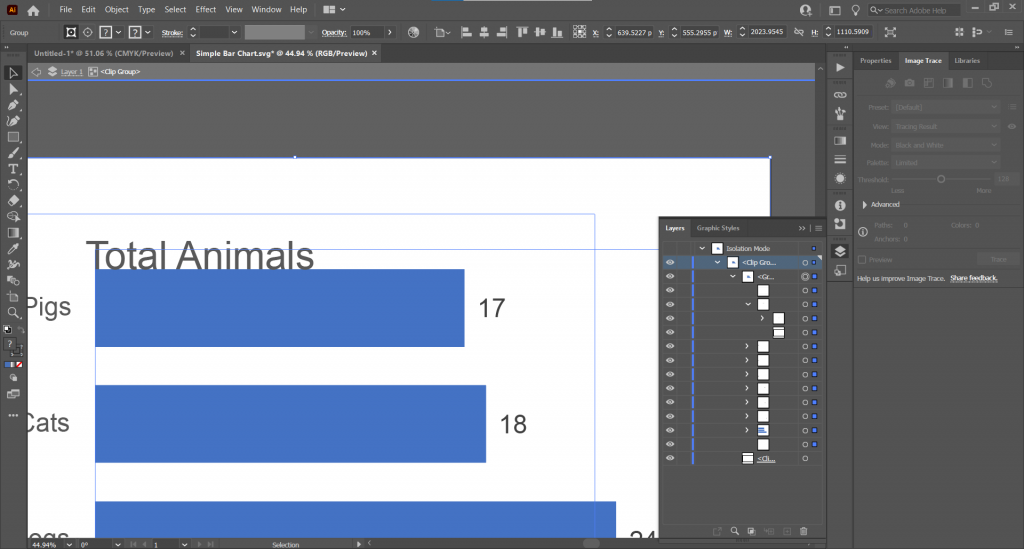Click the Home icon

pyautogui.click(x=33, y=10)
